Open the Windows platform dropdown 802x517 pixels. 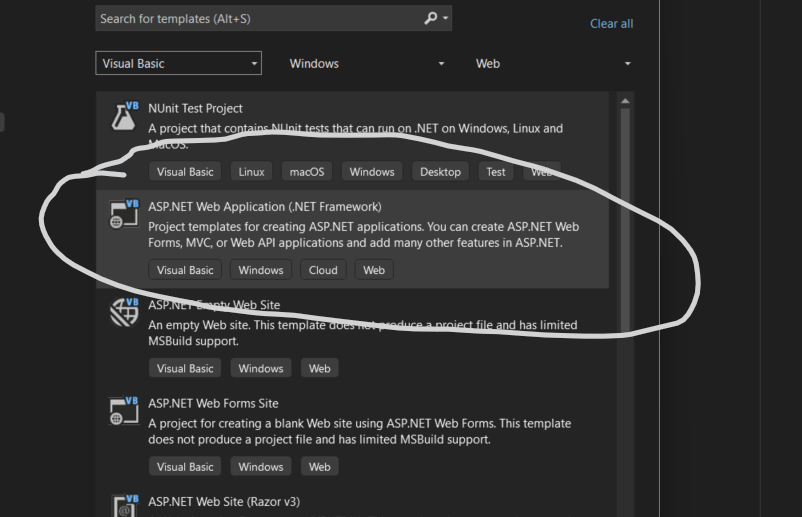[x=366, y=63]
